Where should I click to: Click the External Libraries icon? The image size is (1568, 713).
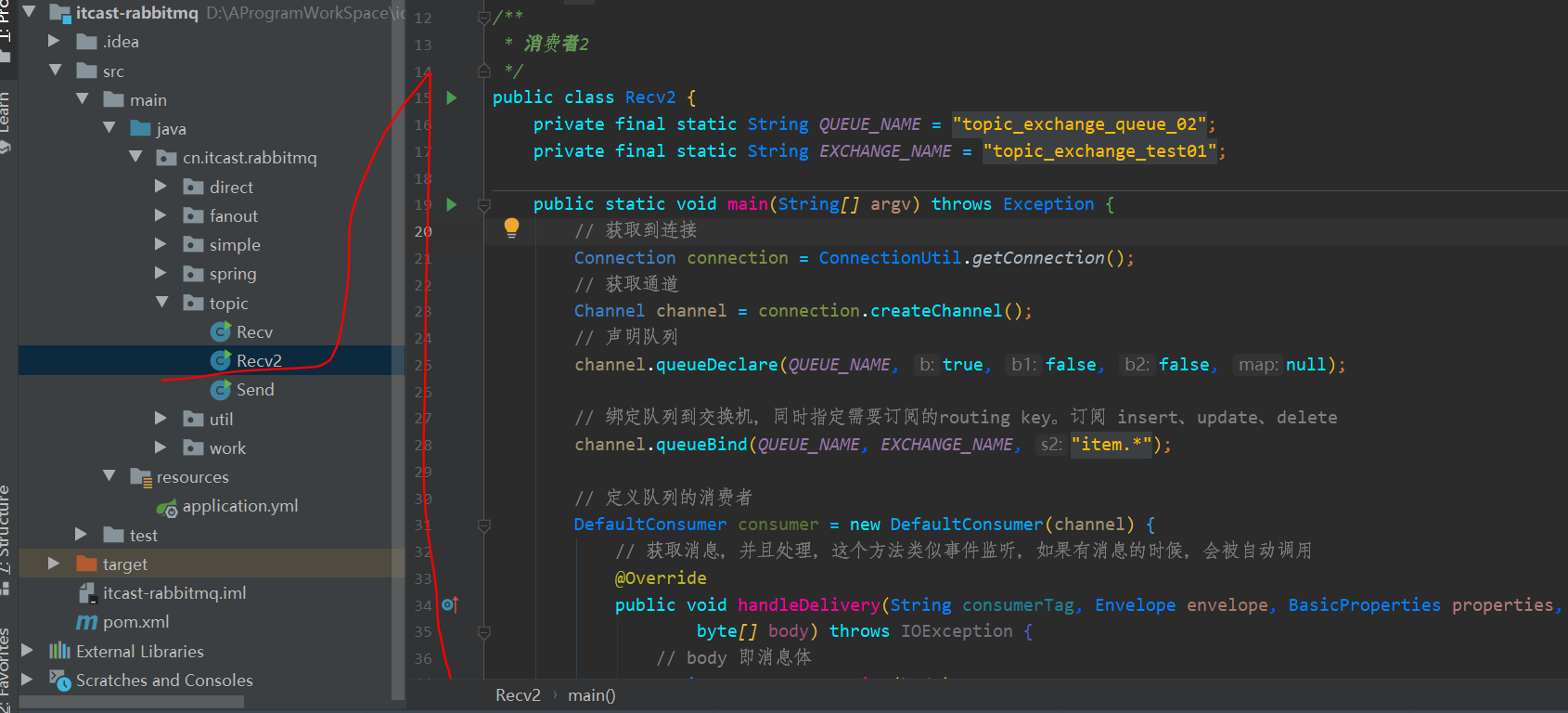59,651
